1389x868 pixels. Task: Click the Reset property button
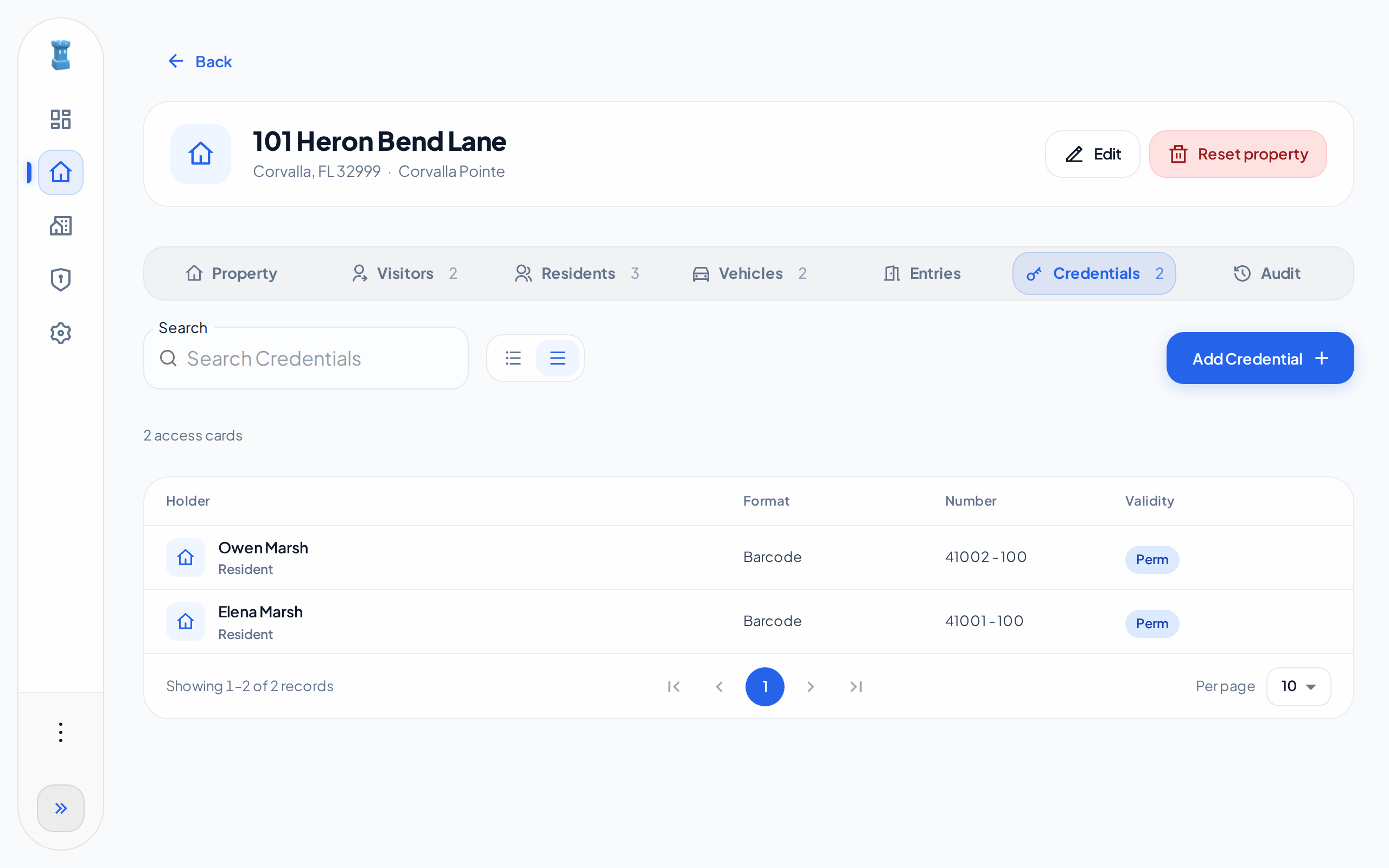[x=1238, y=154]
